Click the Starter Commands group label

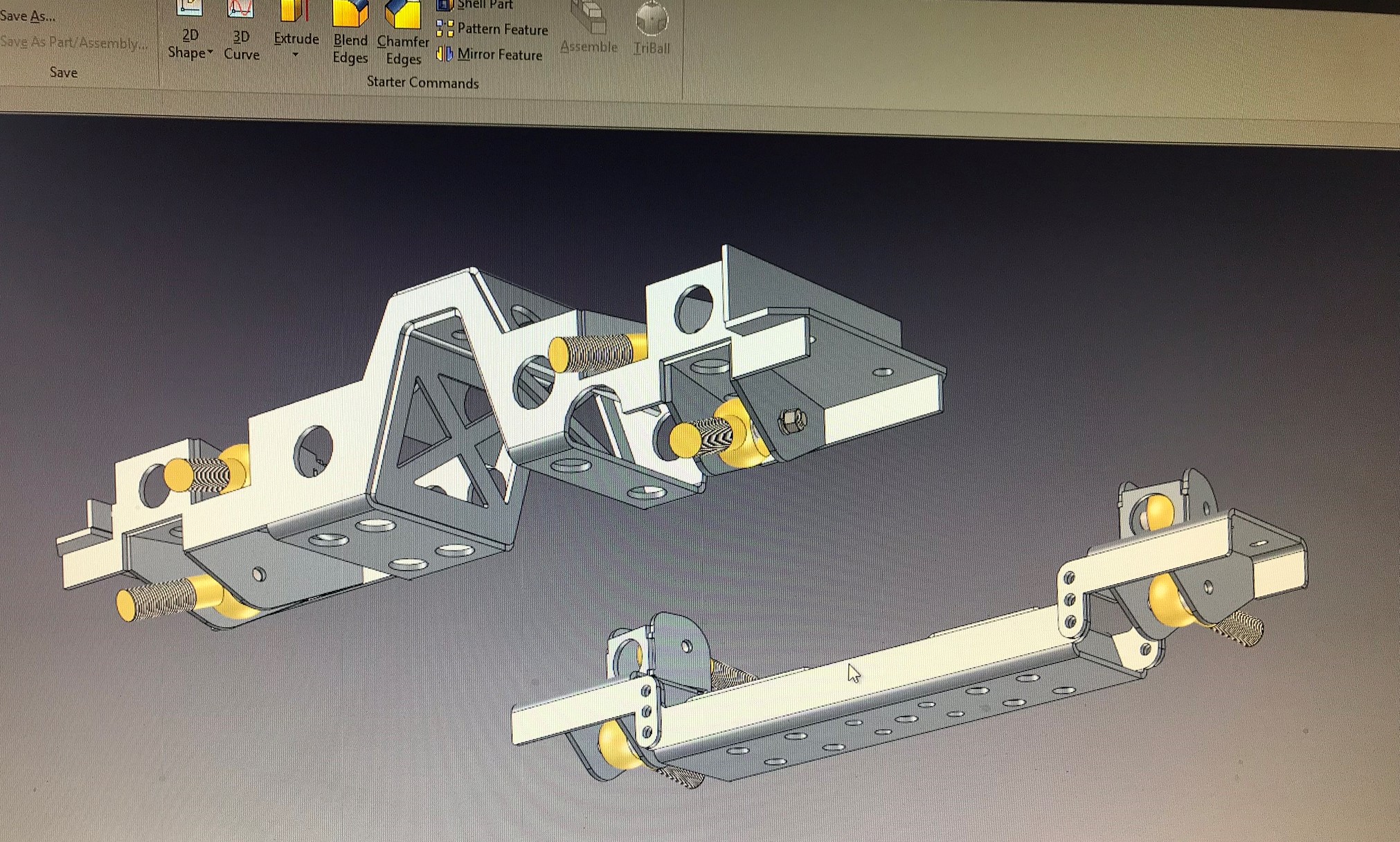(422, 82)
